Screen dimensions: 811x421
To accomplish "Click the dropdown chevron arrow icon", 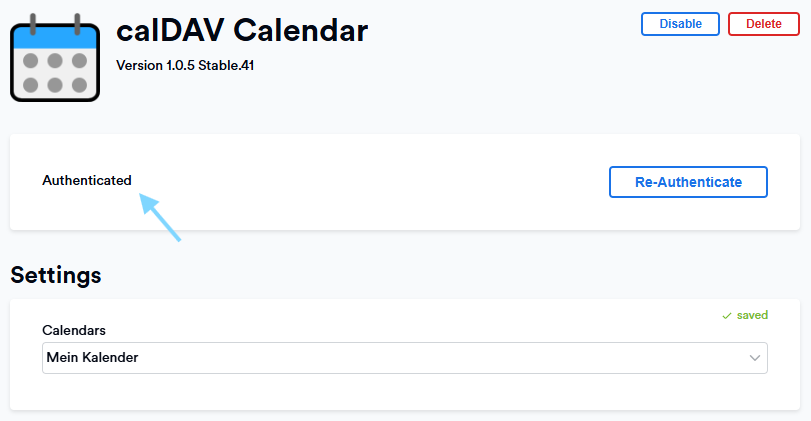I will click(755, 358).
